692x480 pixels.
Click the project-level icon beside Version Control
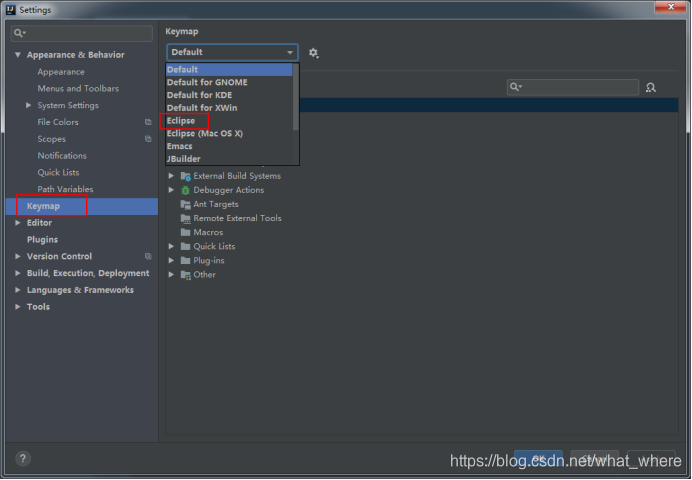(148, 256)
